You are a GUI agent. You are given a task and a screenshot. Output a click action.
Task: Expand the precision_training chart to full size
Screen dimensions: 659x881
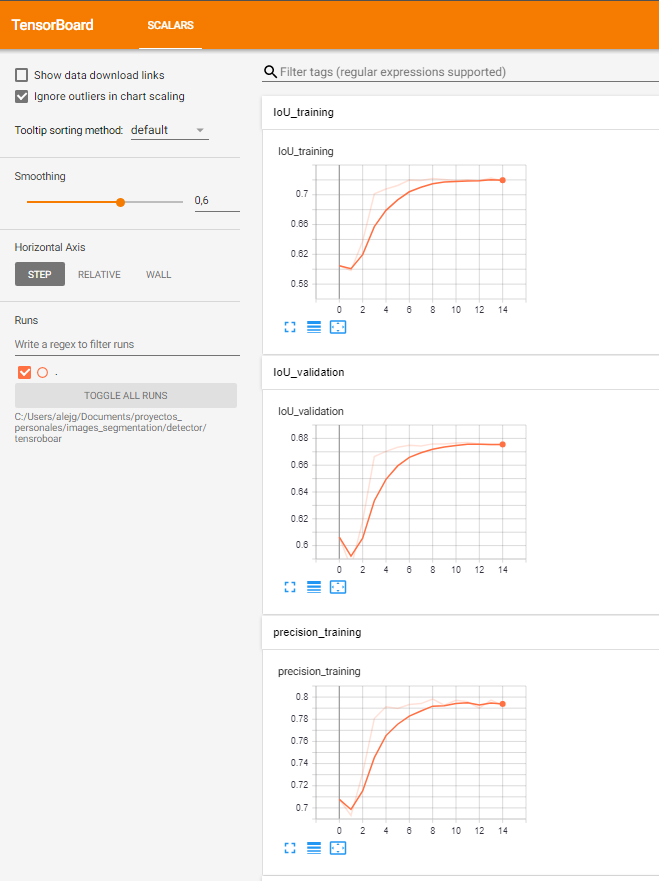pyautogui.click(x=290, y=848)
